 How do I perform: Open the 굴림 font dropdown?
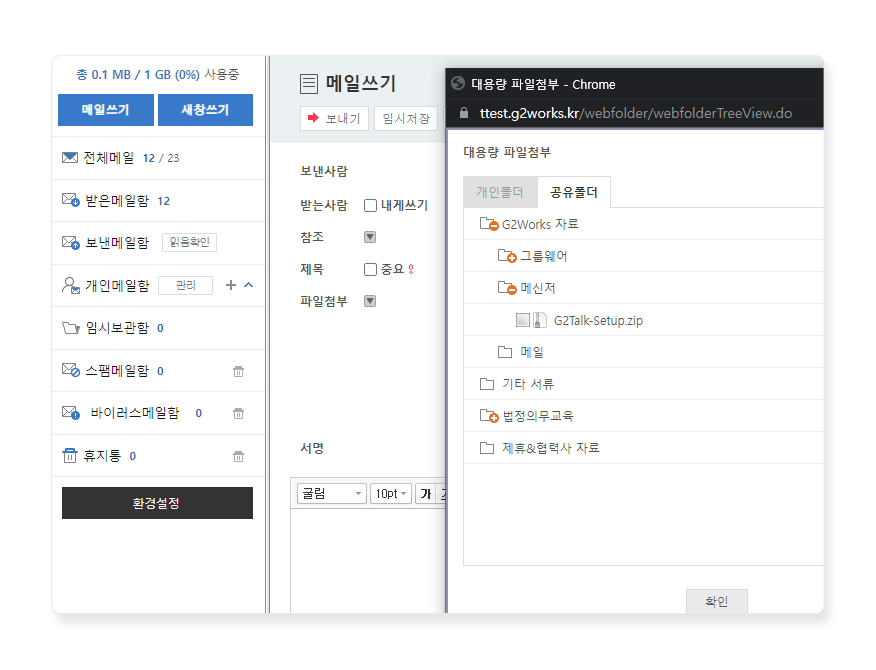pyautogui.click(x=332, y=494)
